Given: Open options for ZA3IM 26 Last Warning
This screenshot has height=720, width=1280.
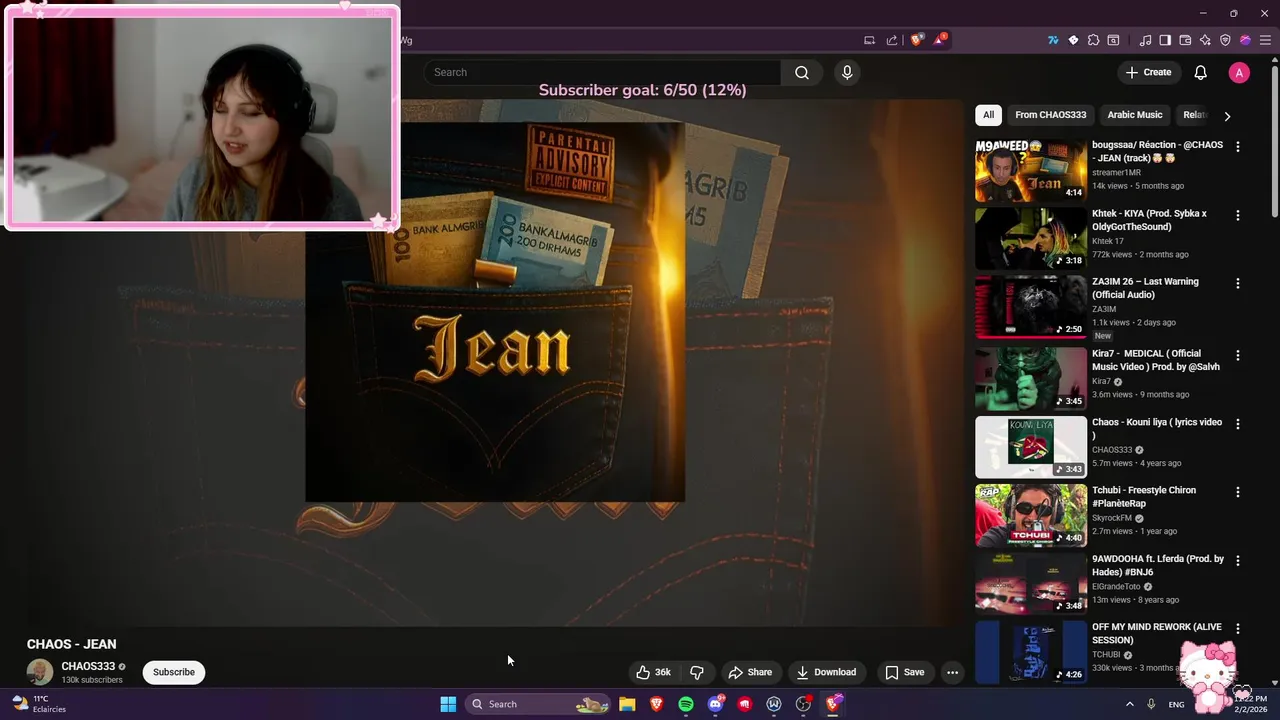Looking at the screenshot, I should 1238,283.
